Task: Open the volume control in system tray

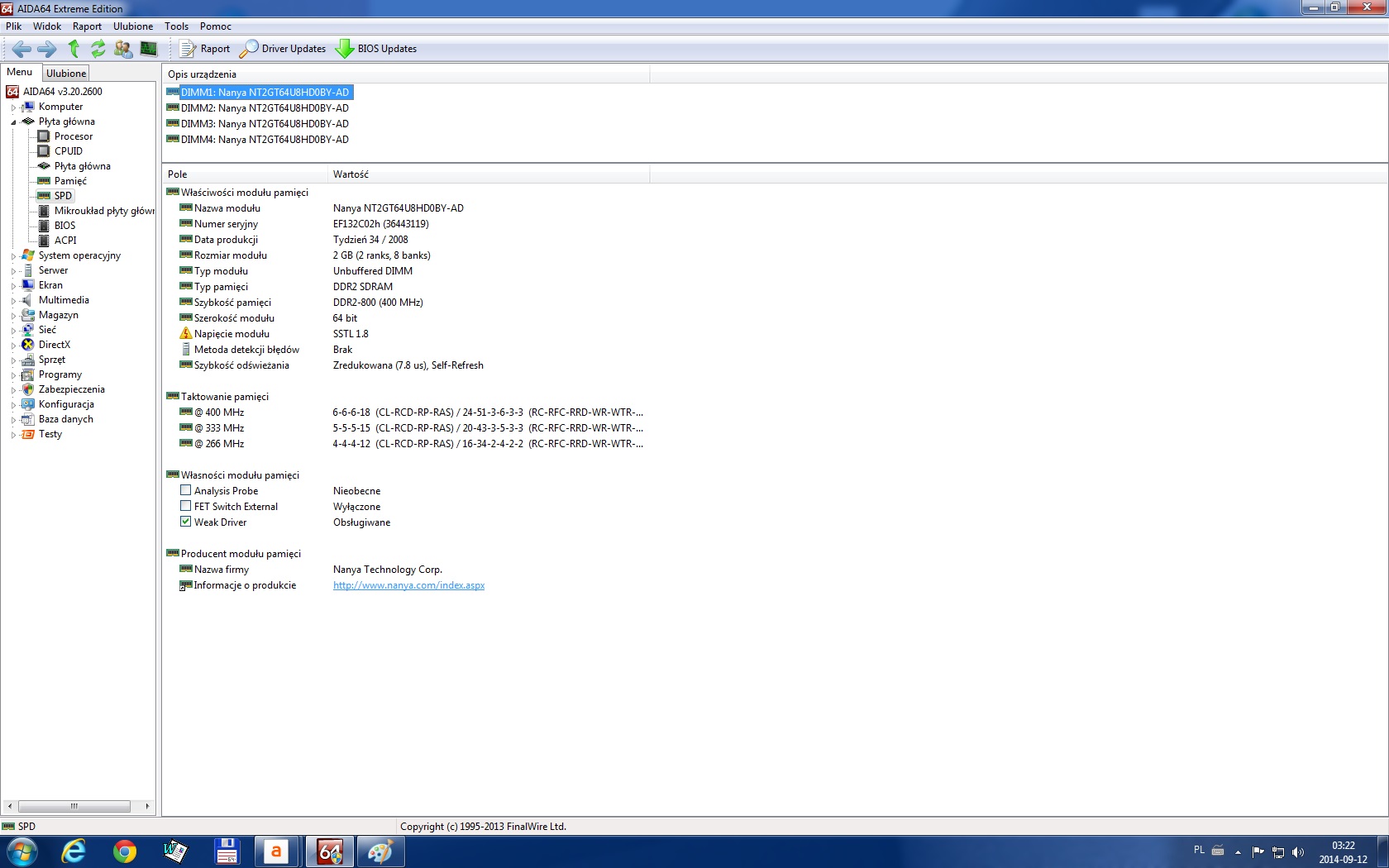Action: coord(1298,852)
